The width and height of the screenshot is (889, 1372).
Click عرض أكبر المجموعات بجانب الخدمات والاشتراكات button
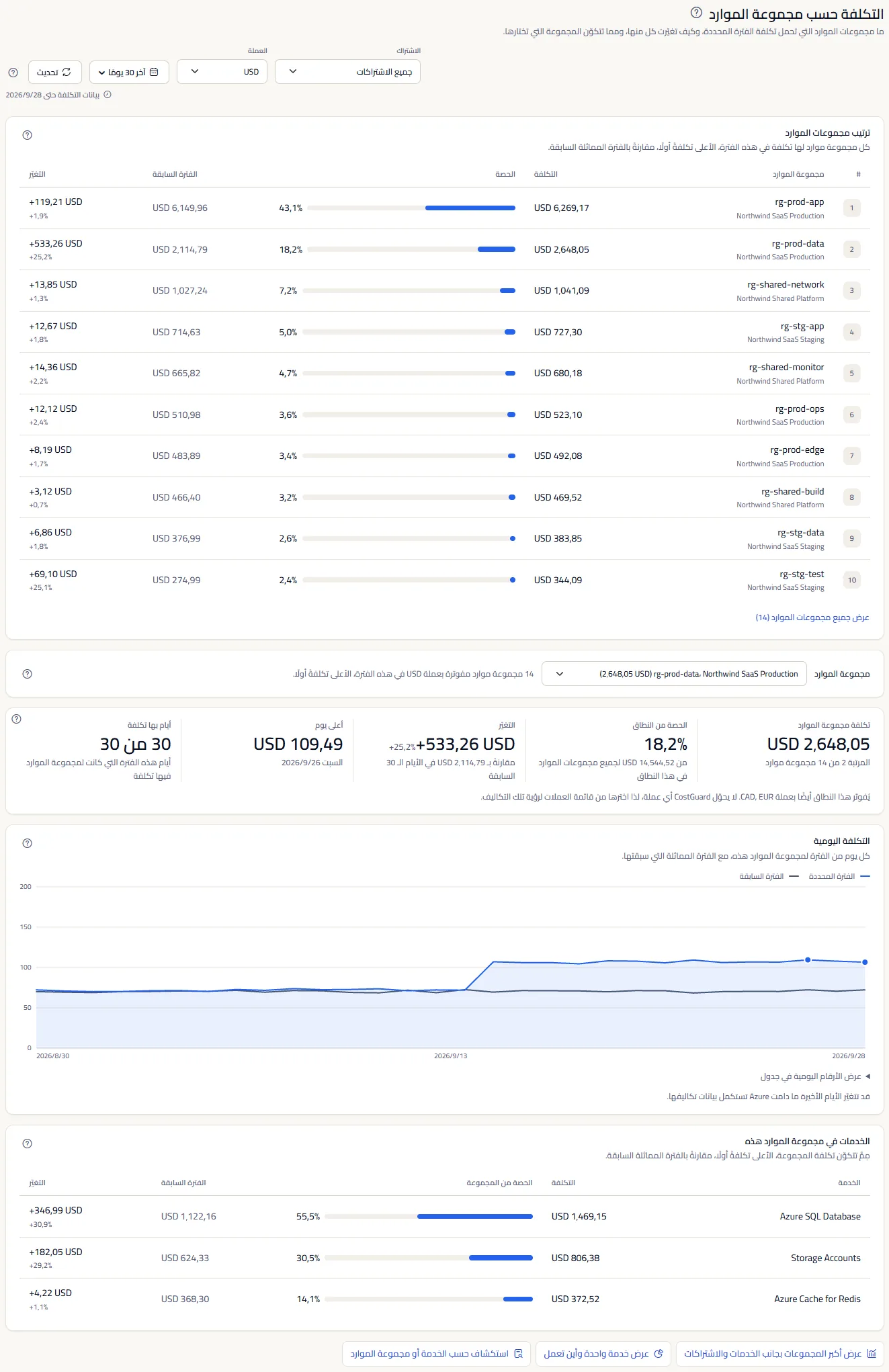click(x=779, y=1354)
